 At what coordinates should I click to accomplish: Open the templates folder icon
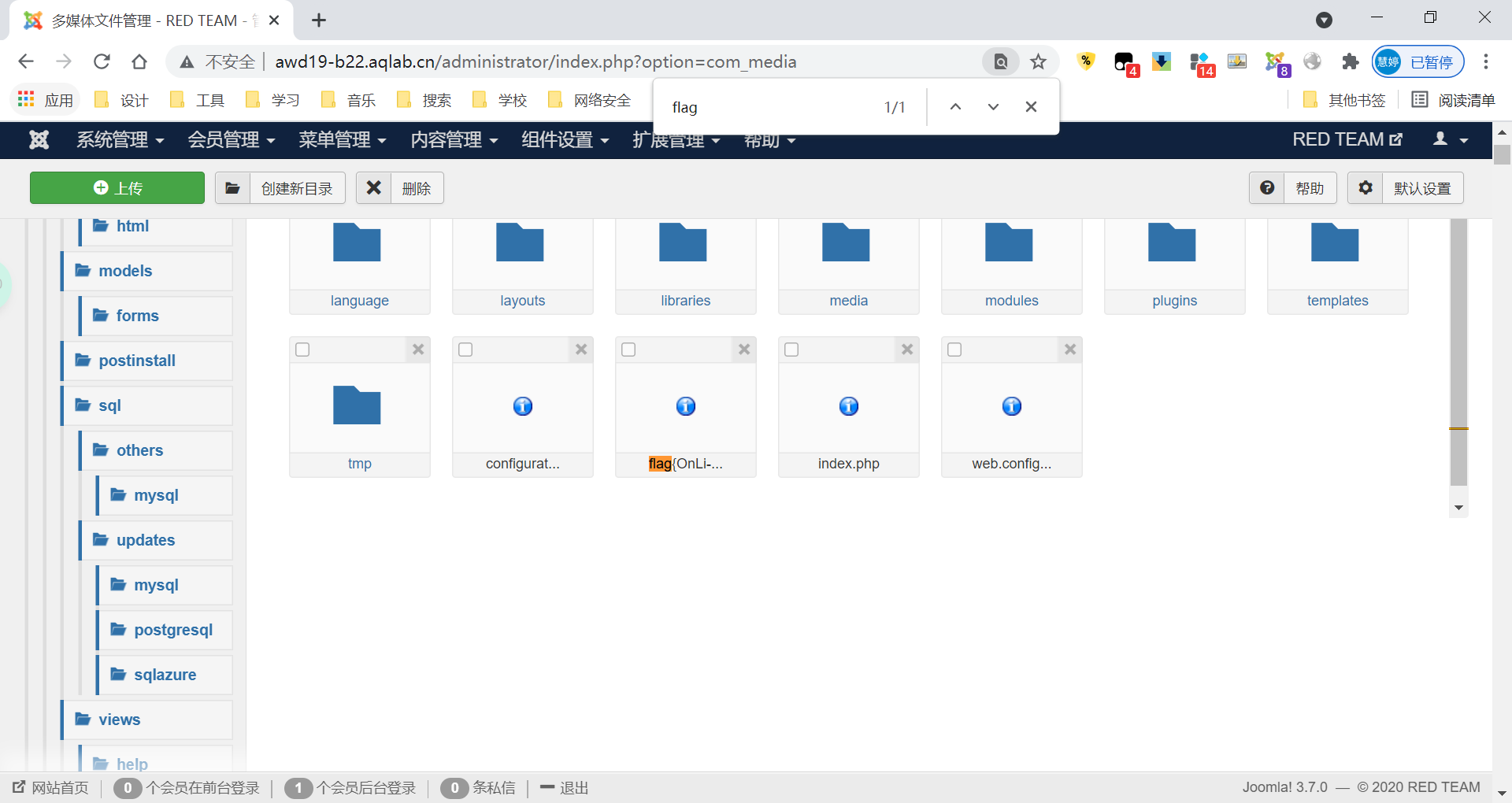1335,242
